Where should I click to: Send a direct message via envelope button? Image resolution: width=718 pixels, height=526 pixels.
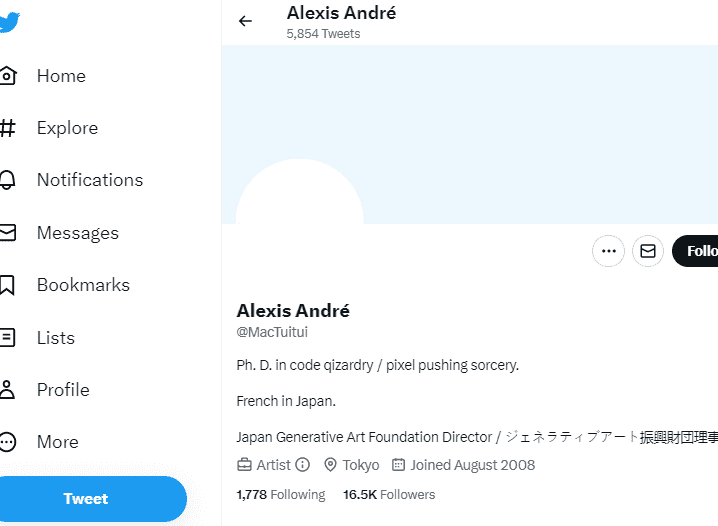pos(648,251)
